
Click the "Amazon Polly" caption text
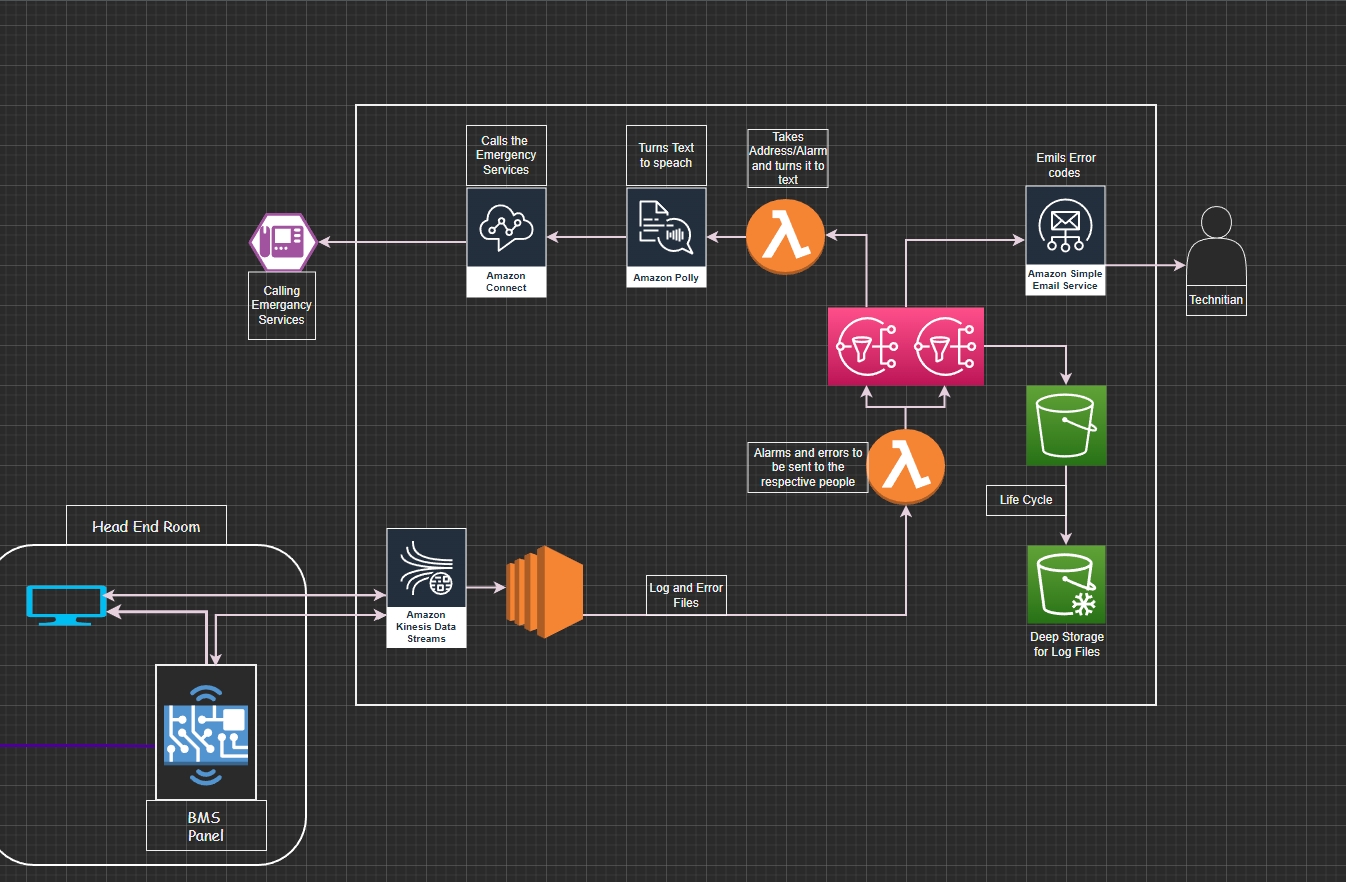[x=666, y=277]
